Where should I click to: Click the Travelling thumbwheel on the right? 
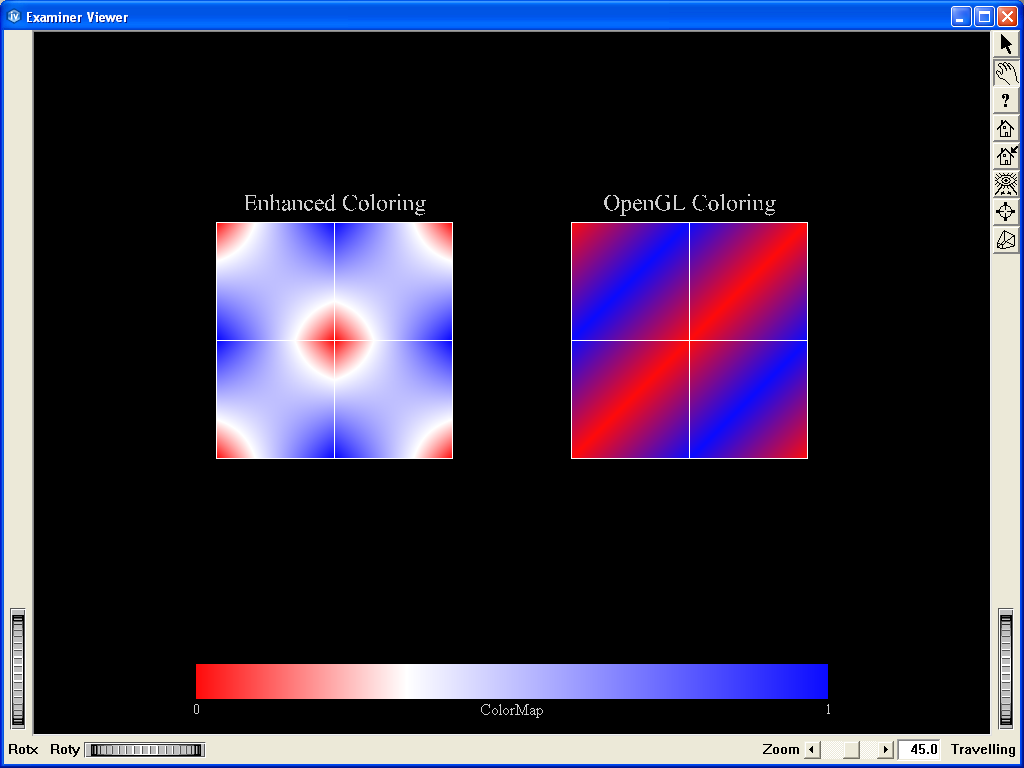click(1006, 669)
